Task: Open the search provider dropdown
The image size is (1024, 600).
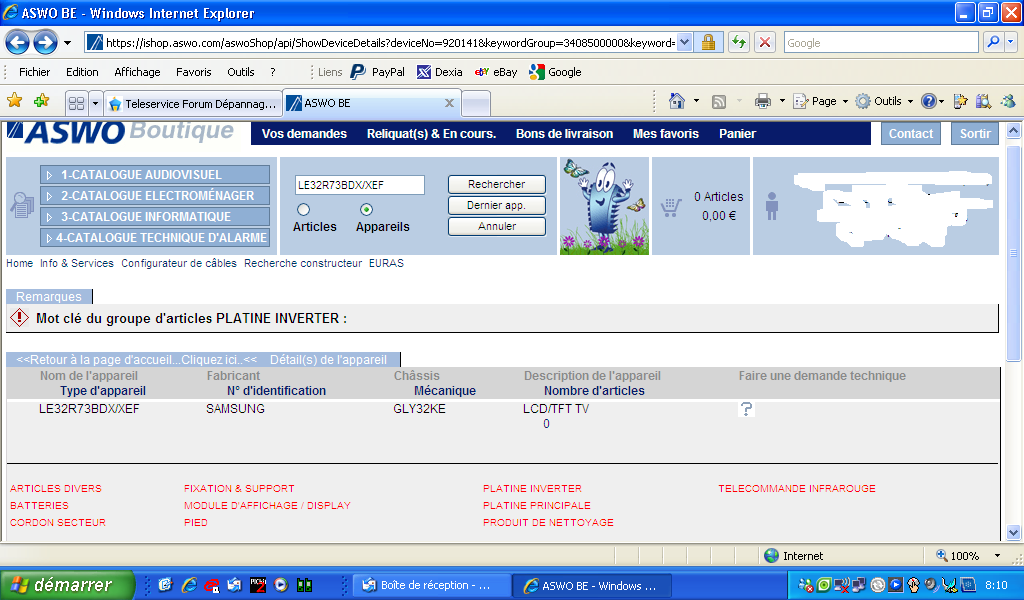Action: click(1010, 43)
